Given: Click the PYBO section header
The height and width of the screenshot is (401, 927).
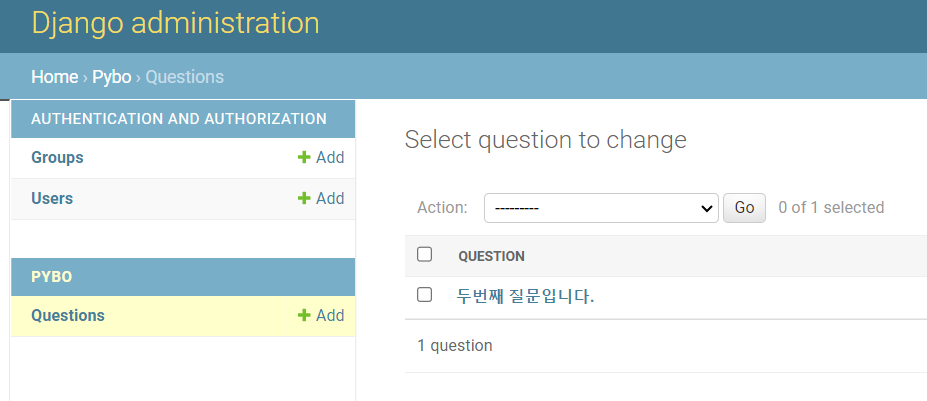Looking at the screenshot, I should pyautogui.click(x=52, y=277).
